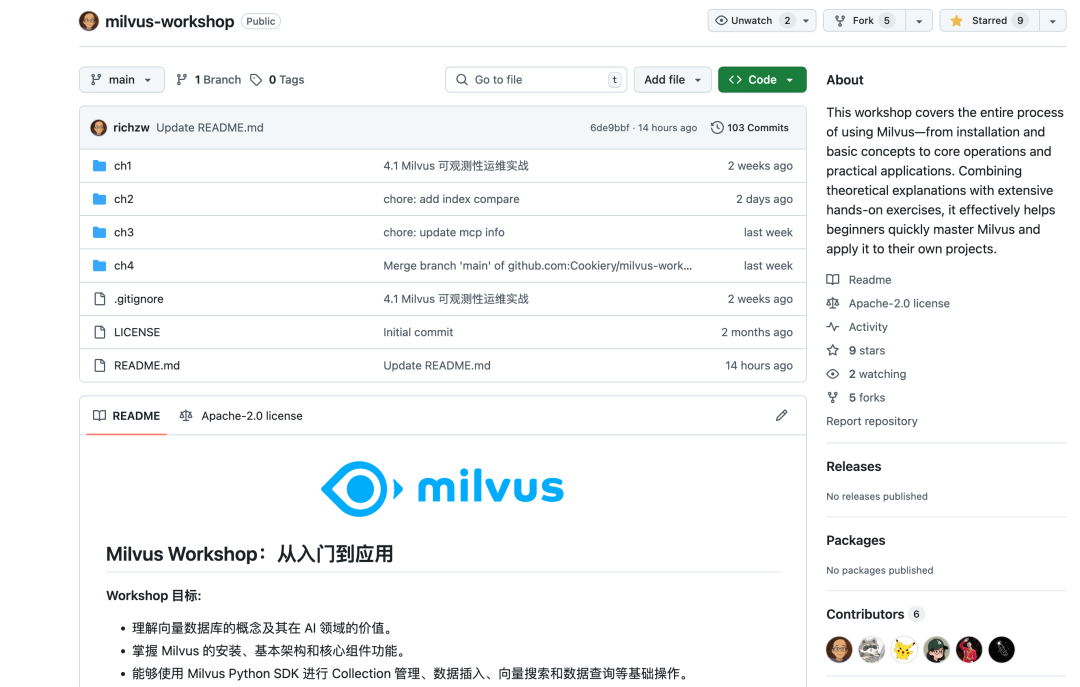Open 'chore: update mcp info' commit message
The image size is (1080, 687).
click(444, 232)
